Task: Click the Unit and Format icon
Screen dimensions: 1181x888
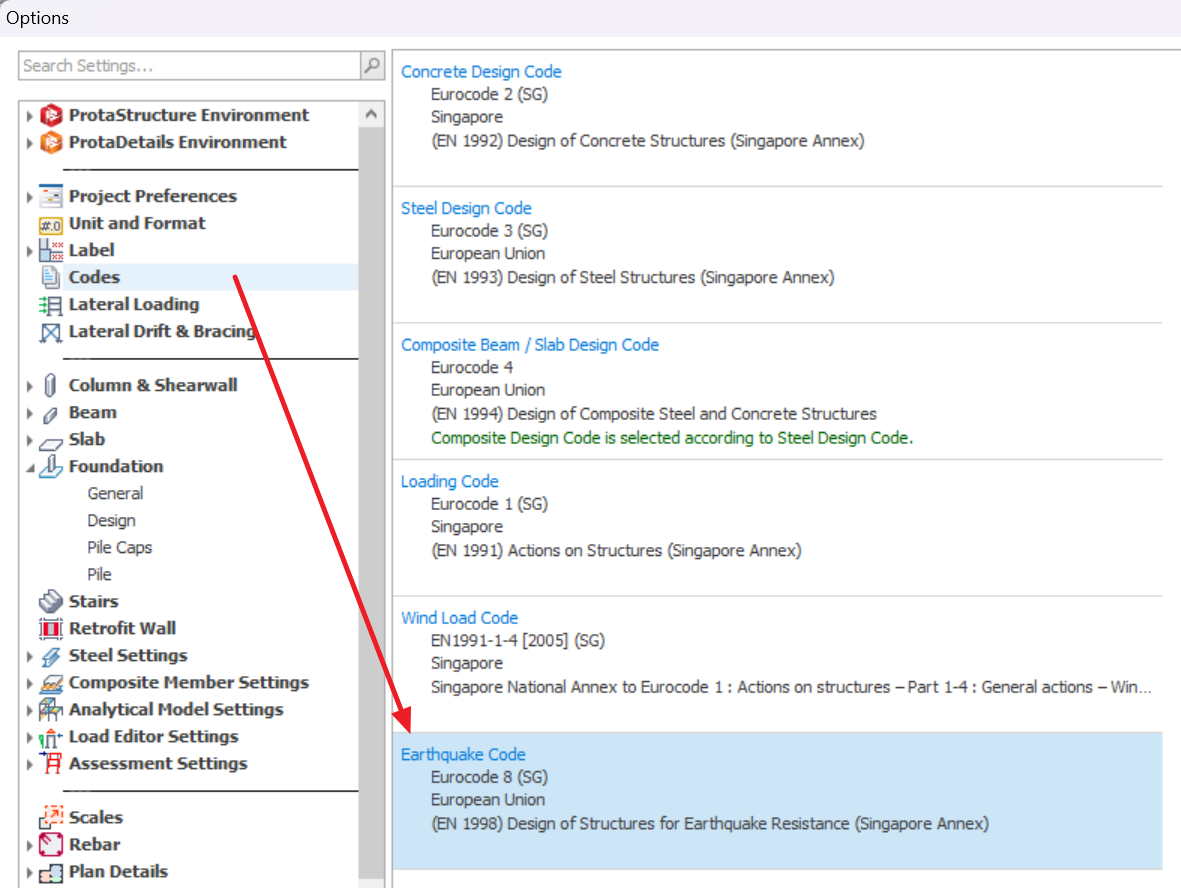Action: [51, 224]
